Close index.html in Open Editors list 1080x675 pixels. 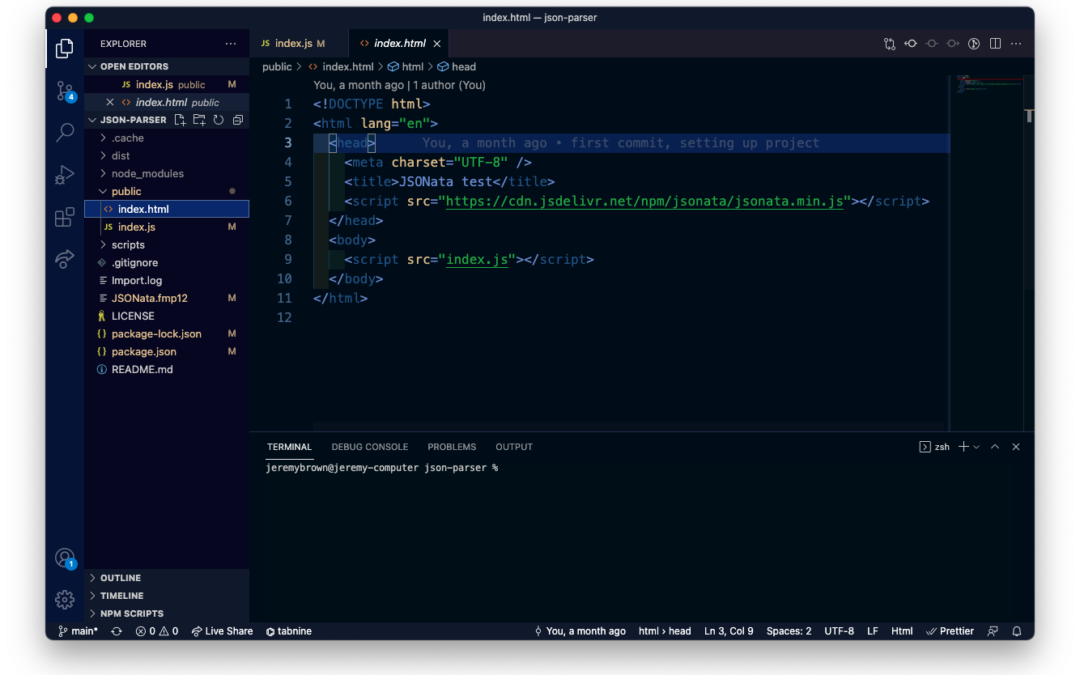(110, 102)
